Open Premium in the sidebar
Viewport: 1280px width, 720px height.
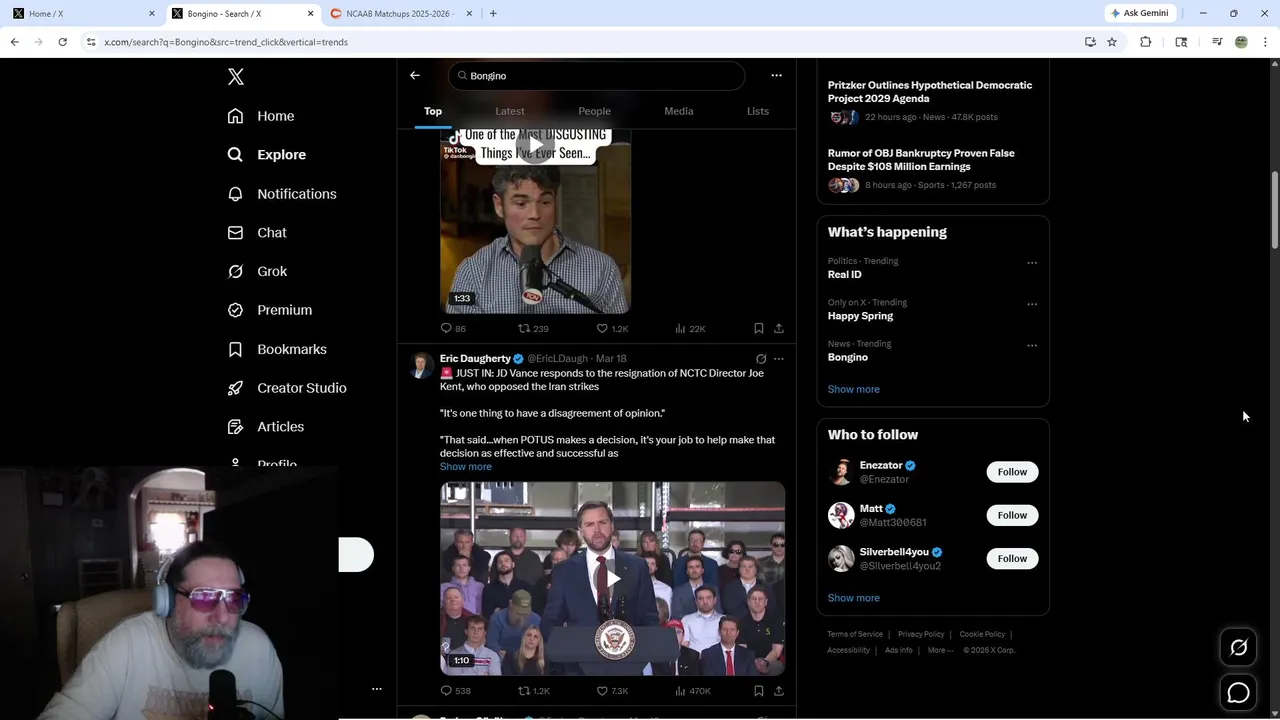pos(270,310)
